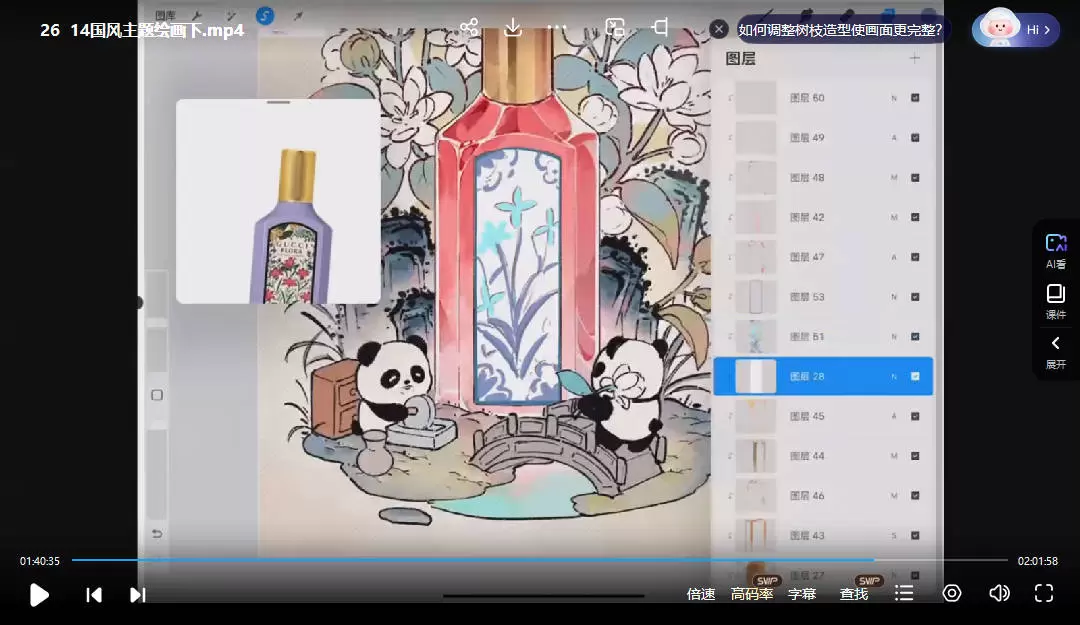Open the playlist list icon
This screenshot has width=1080, height=625.
(904, 593)
